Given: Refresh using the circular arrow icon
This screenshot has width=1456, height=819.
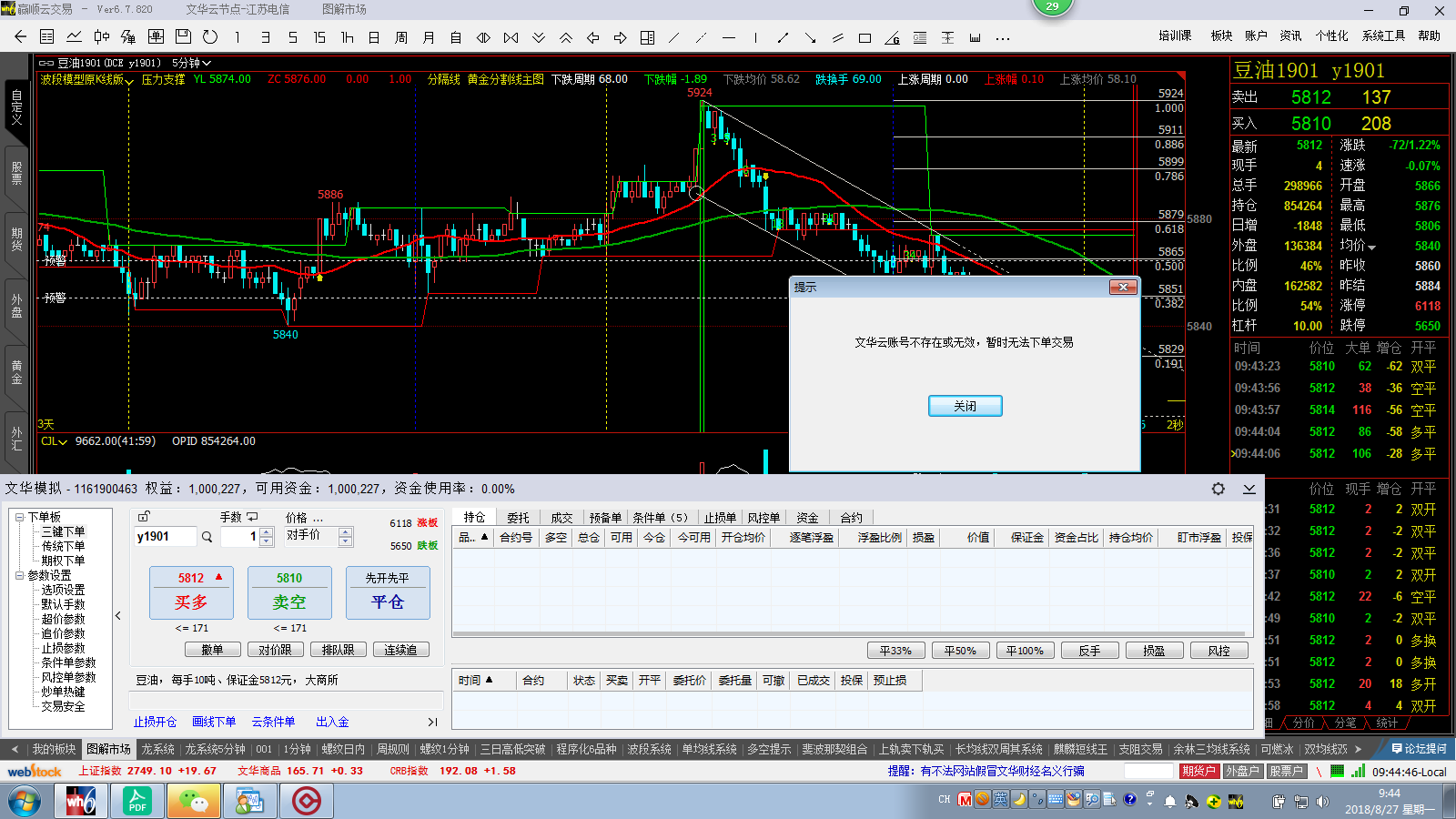Looking at the screenshot, I should click(x=210, y=37).
